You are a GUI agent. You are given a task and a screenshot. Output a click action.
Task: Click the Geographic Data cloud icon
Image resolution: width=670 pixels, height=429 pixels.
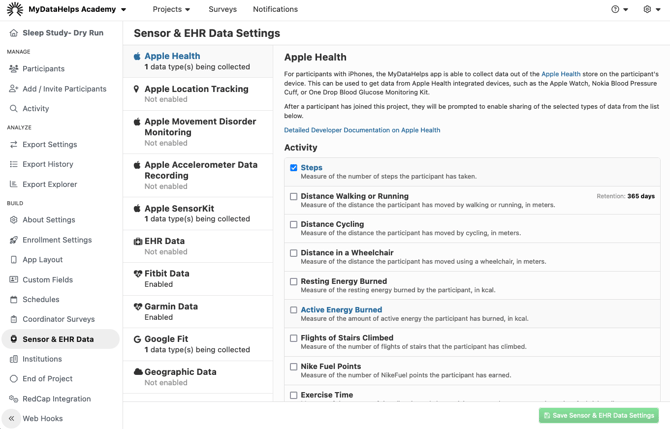pos(138,372)
